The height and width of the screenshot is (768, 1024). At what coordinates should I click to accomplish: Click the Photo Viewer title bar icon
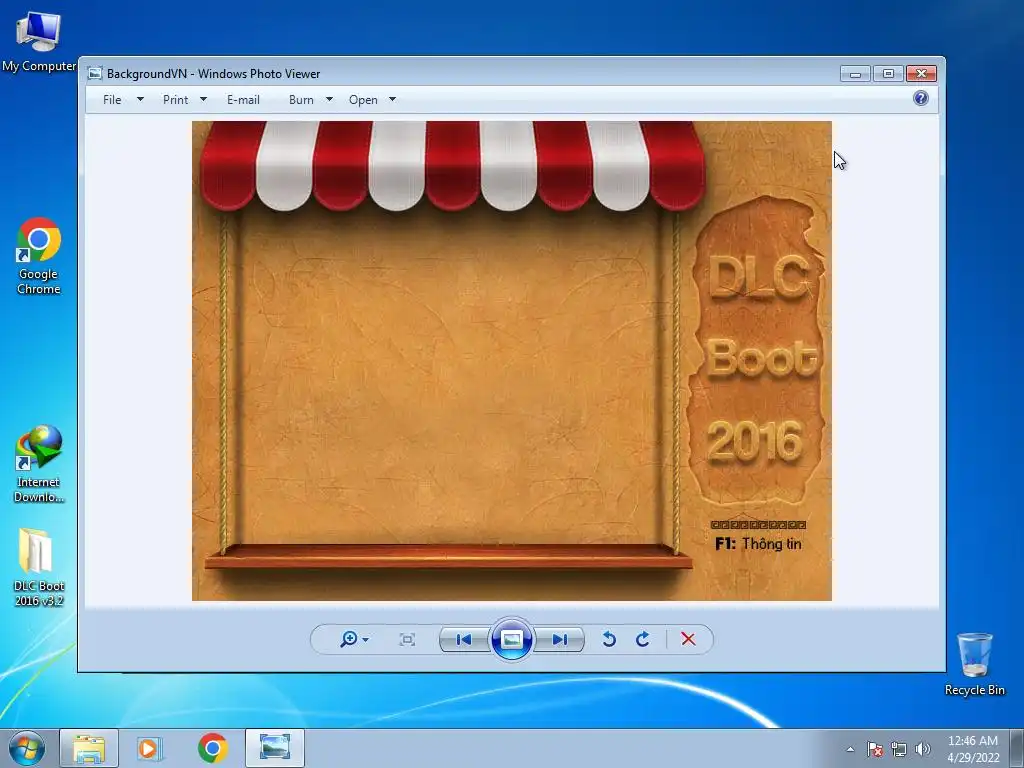coord(95,73)
